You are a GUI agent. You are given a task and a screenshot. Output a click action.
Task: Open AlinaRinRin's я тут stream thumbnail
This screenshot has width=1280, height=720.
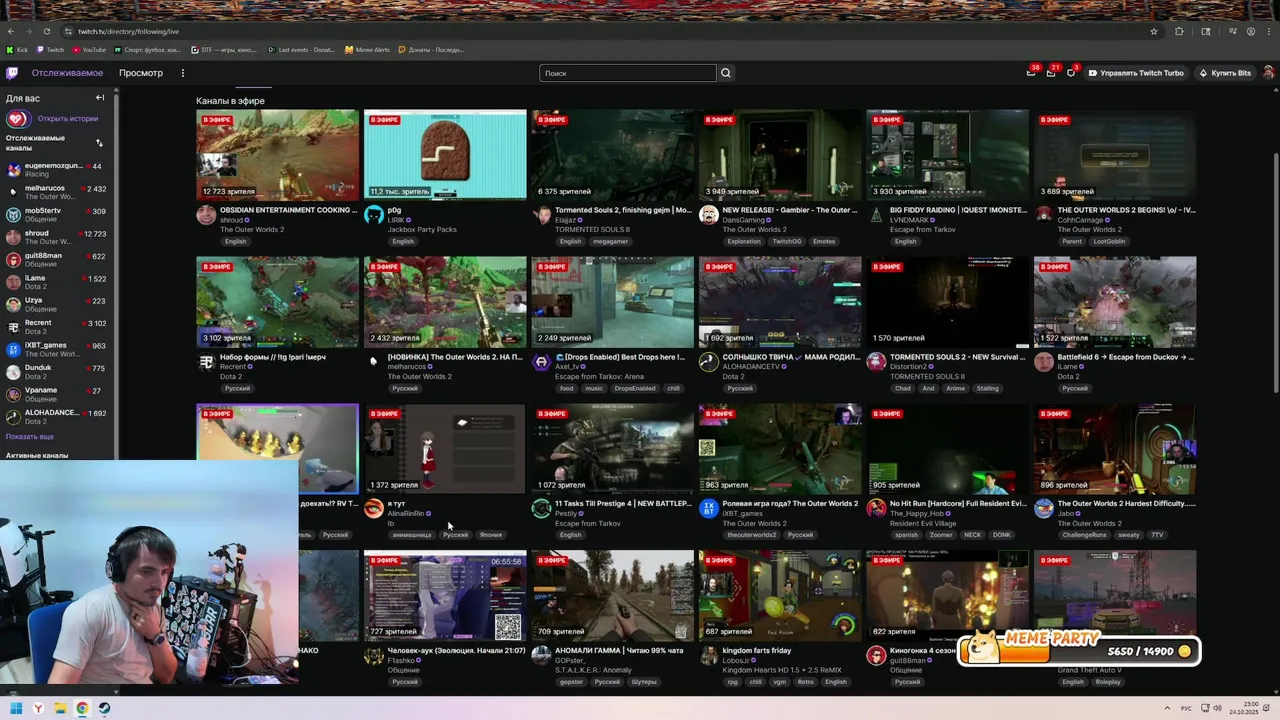point(445,449)
